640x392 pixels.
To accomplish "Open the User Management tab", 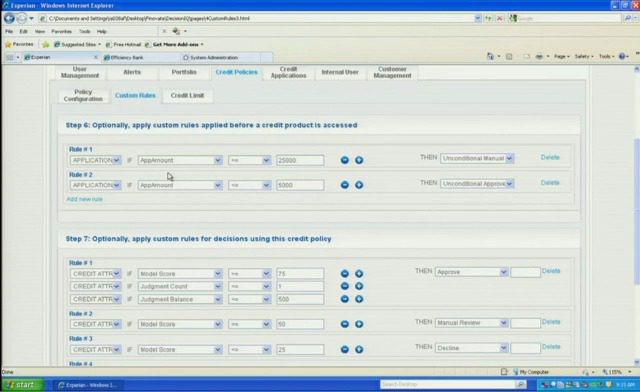I will (80, 72).
